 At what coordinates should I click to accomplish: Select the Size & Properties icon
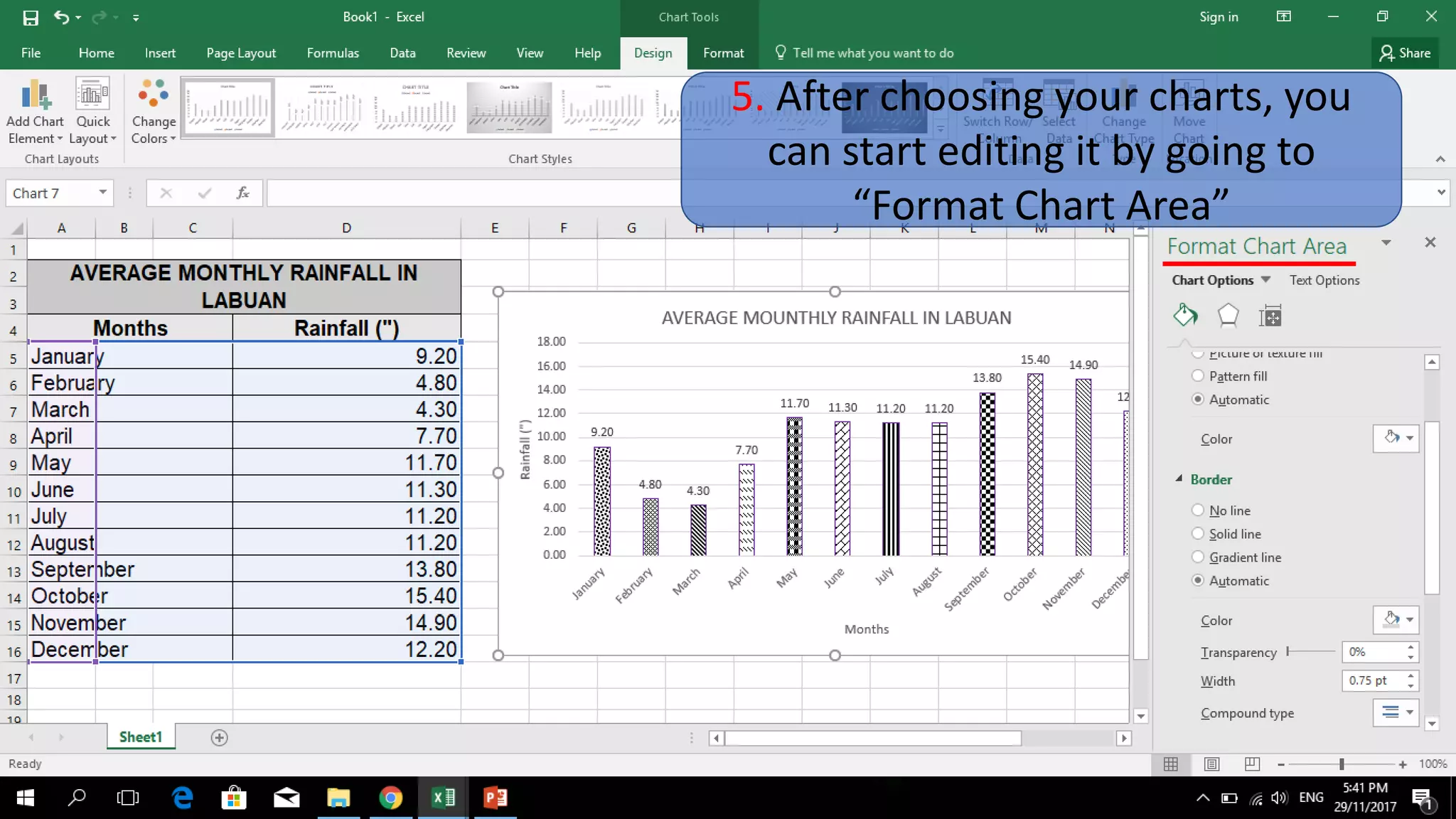point(1270,316)
